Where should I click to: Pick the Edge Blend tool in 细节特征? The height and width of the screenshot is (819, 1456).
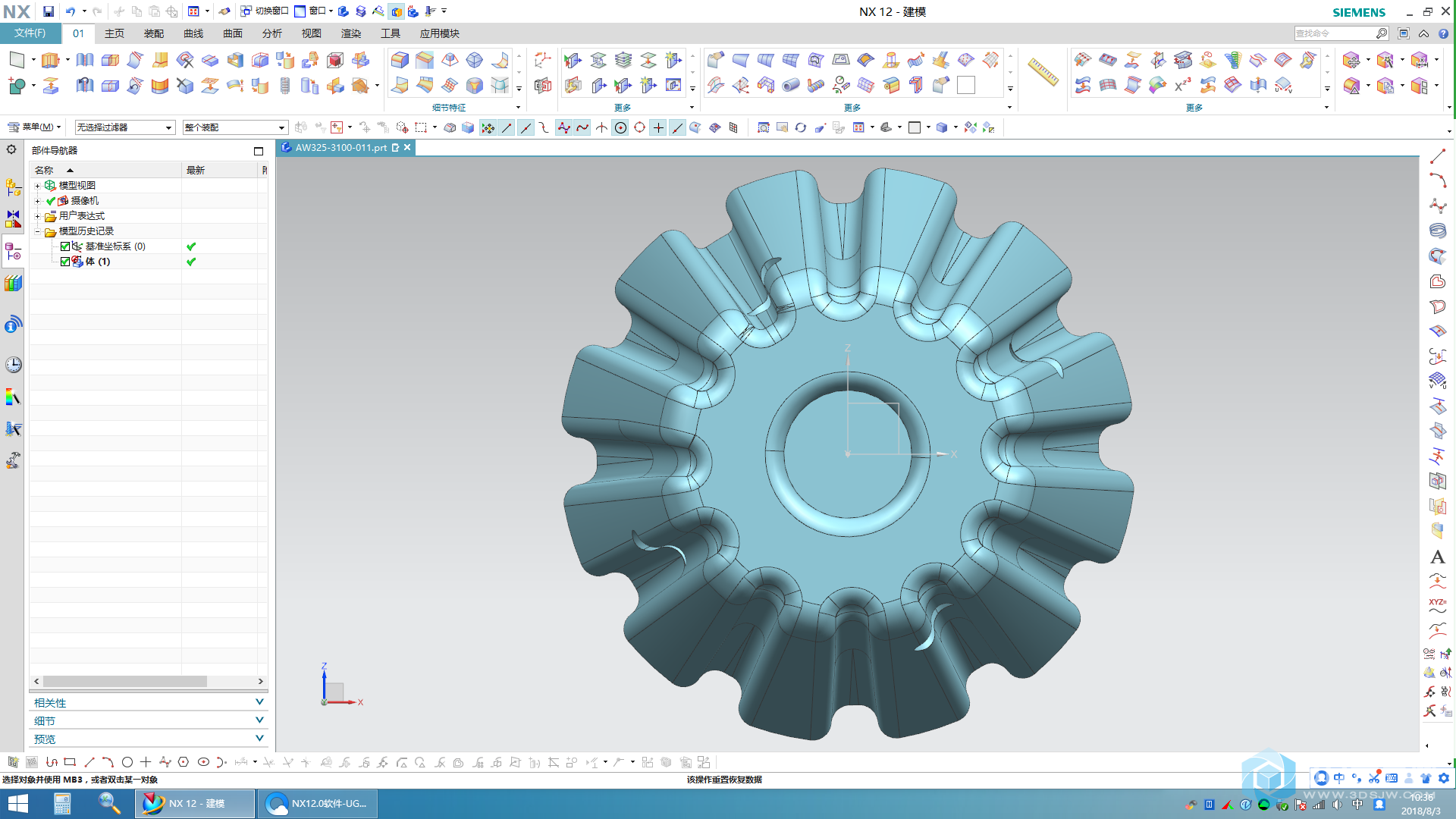400,60
